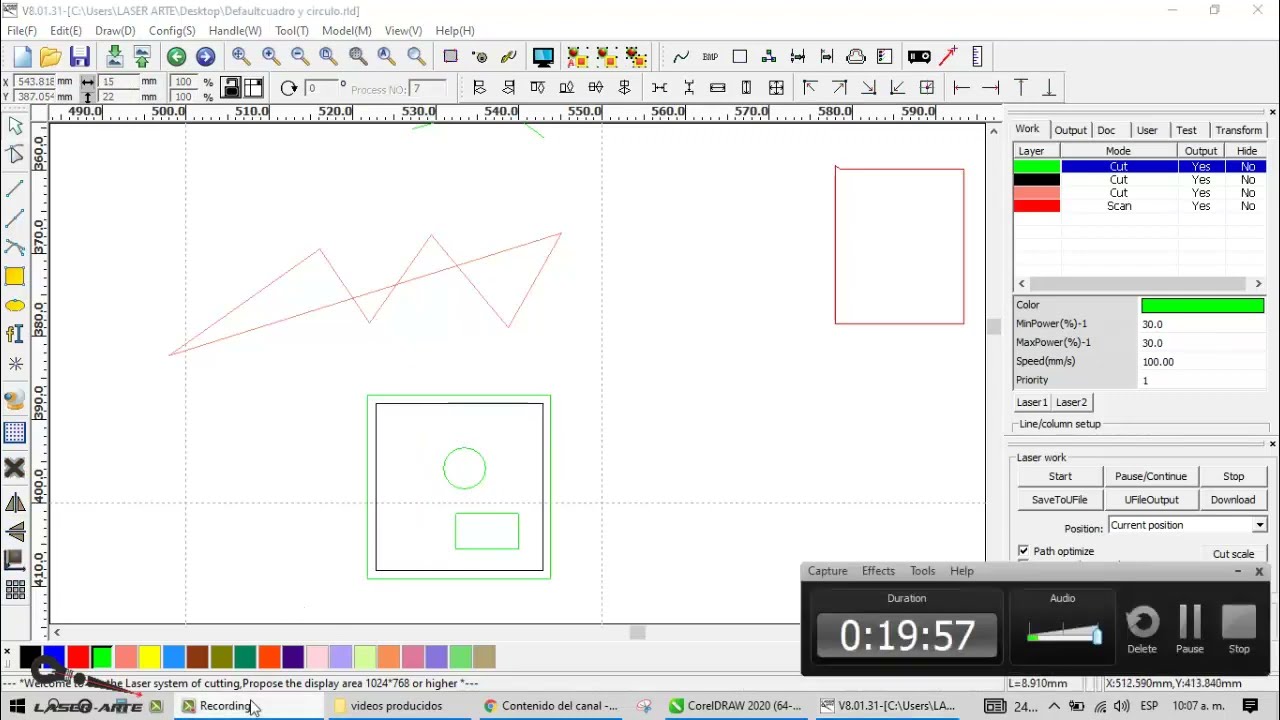Click the curve smooth icon in toolbar
Viewport: 1280px width, 720px height.
click(x=681, y=57)
